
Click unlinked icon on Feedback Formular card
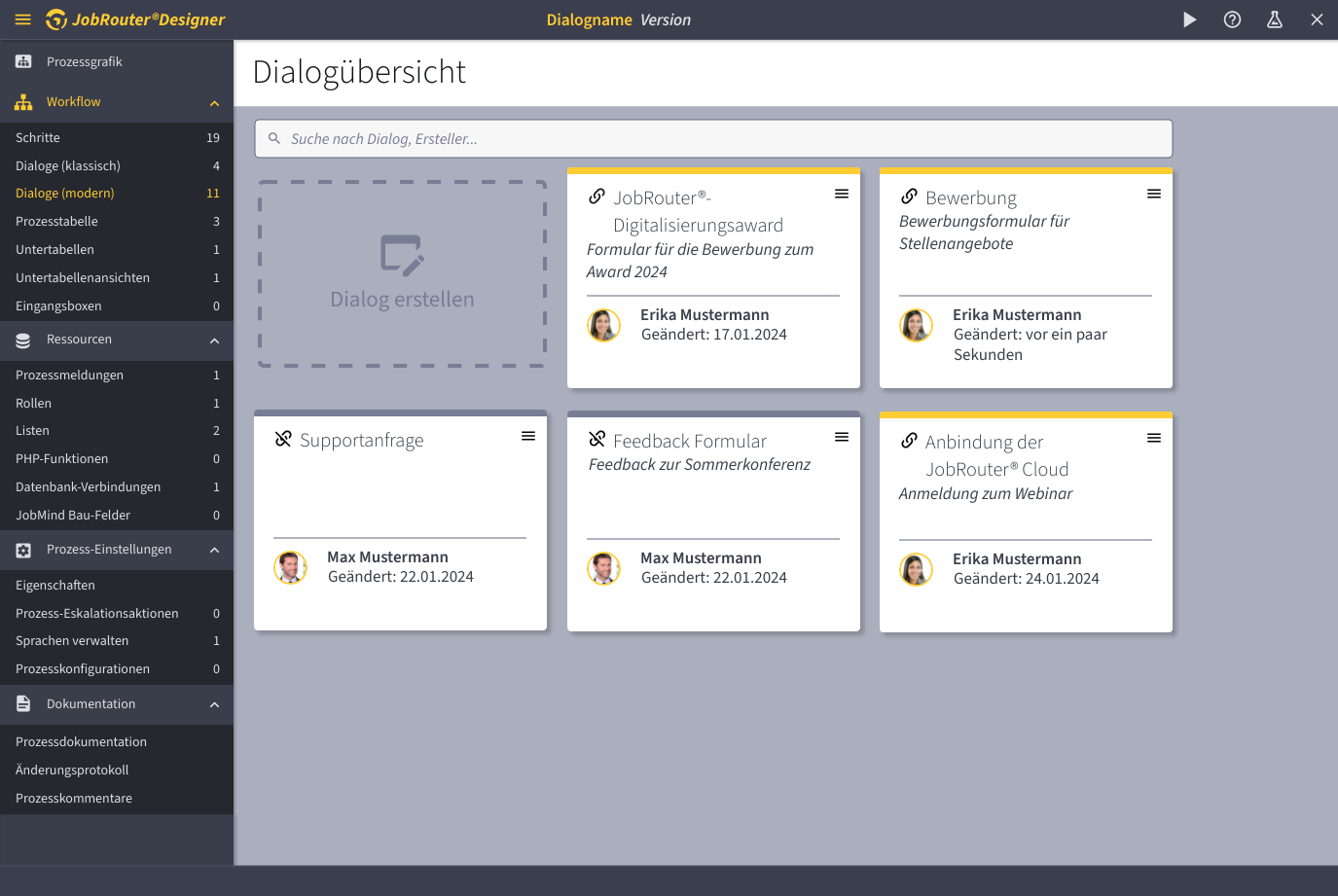(x=597, y=440)
